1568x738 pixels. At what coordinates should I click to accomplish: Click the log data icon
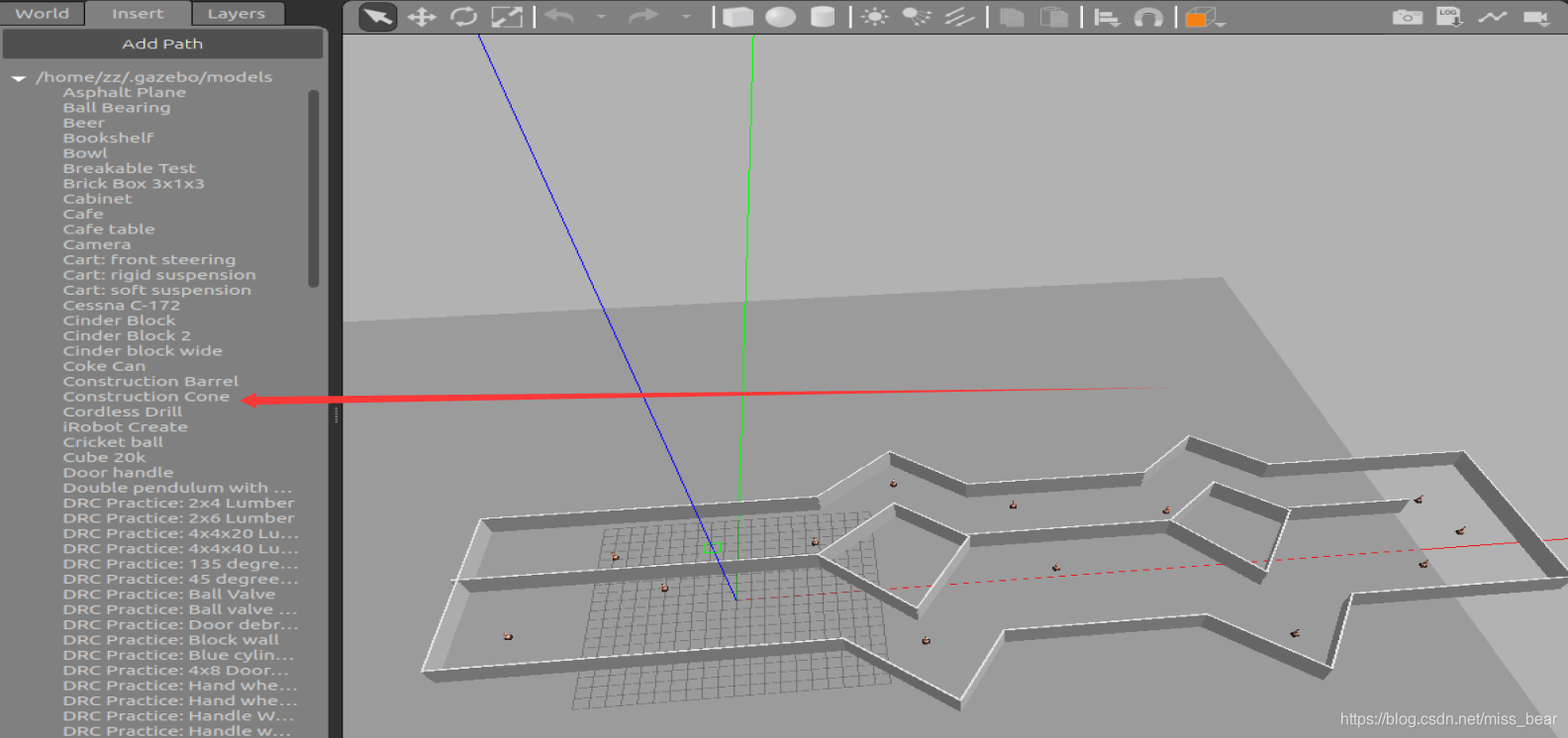(x=1449, y=17)
